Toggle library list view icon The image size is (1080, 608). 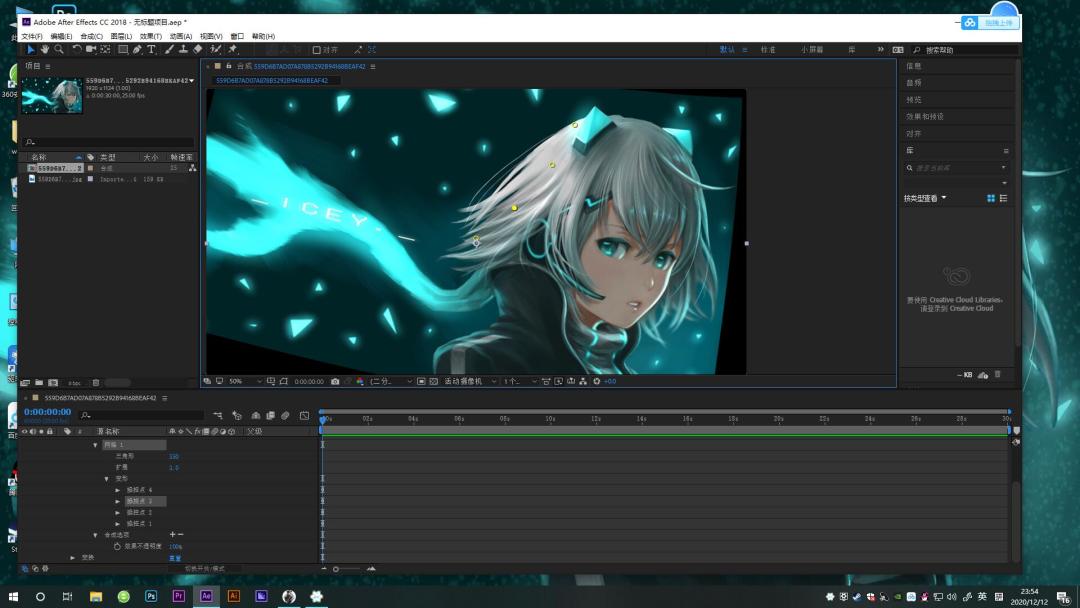tap(1004, 198)
